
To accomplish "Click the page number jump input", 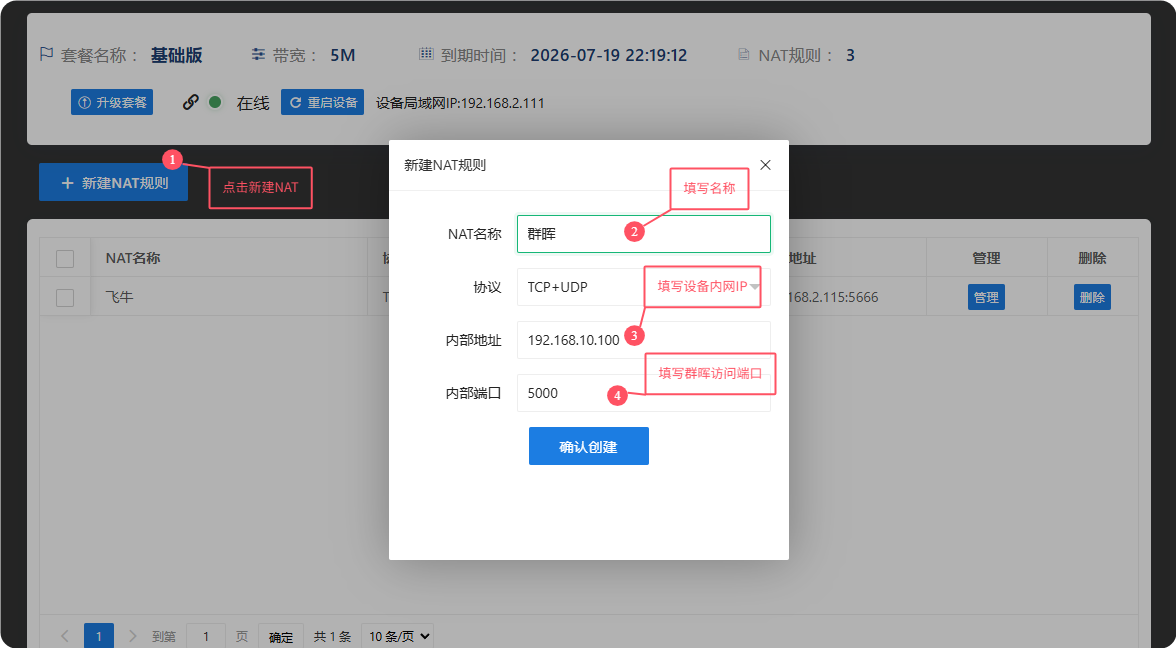I will coord(206,636).
